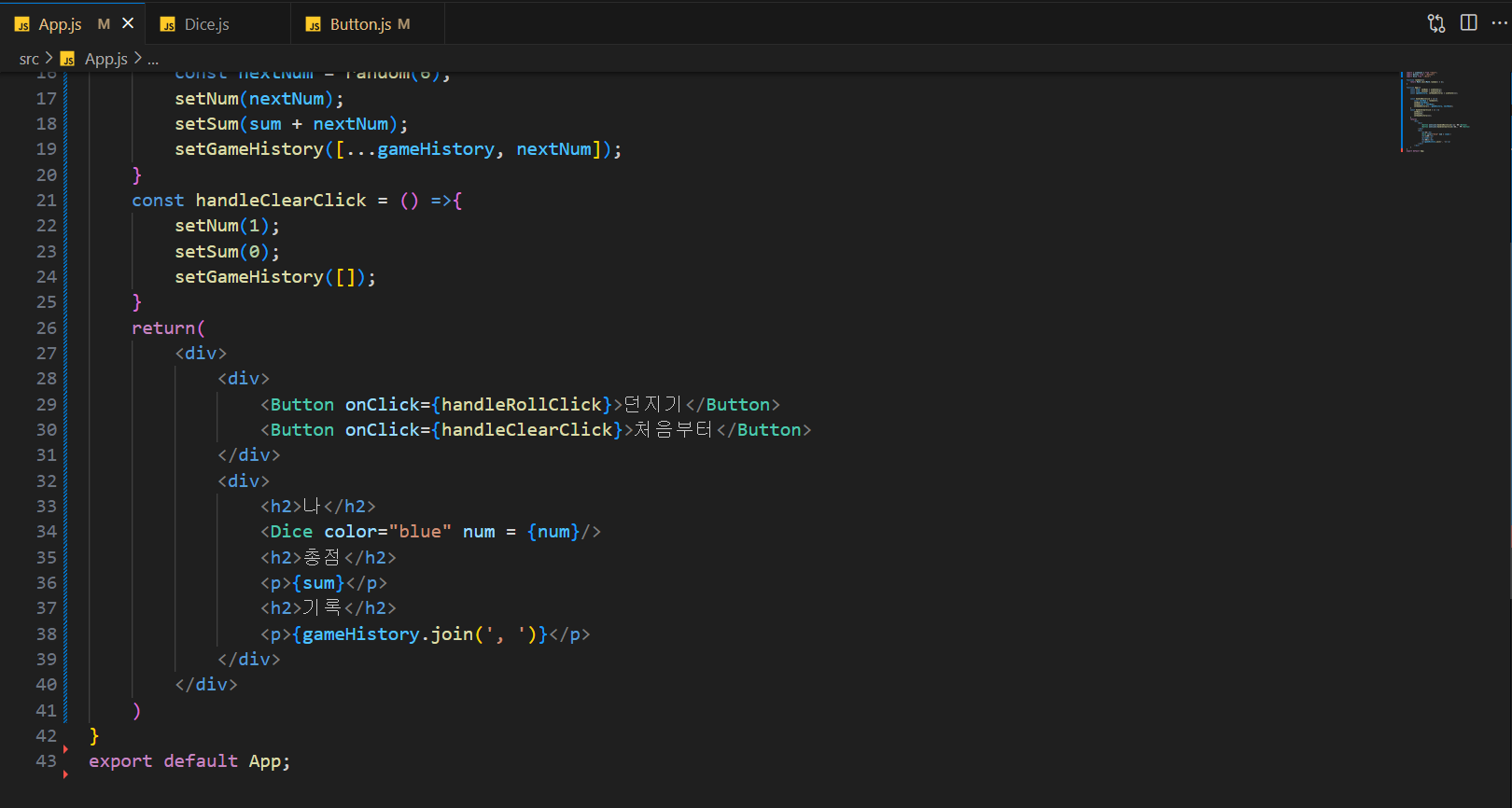1512x808 pixels.
Task: Open More Actions ellipsis menu
Action: [x=1499, y=23]
